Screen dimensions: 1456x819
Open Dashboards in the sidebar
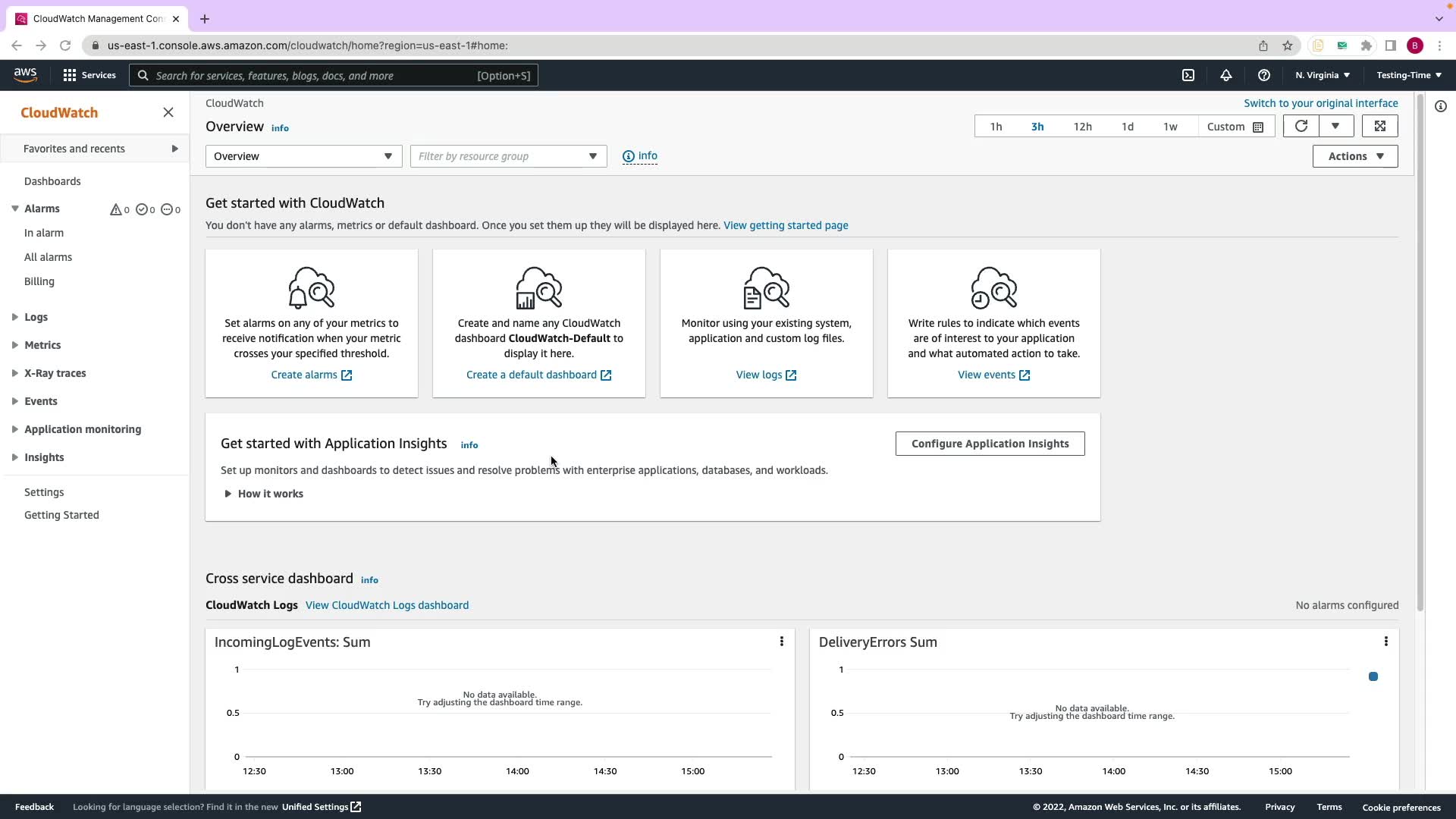52,181
